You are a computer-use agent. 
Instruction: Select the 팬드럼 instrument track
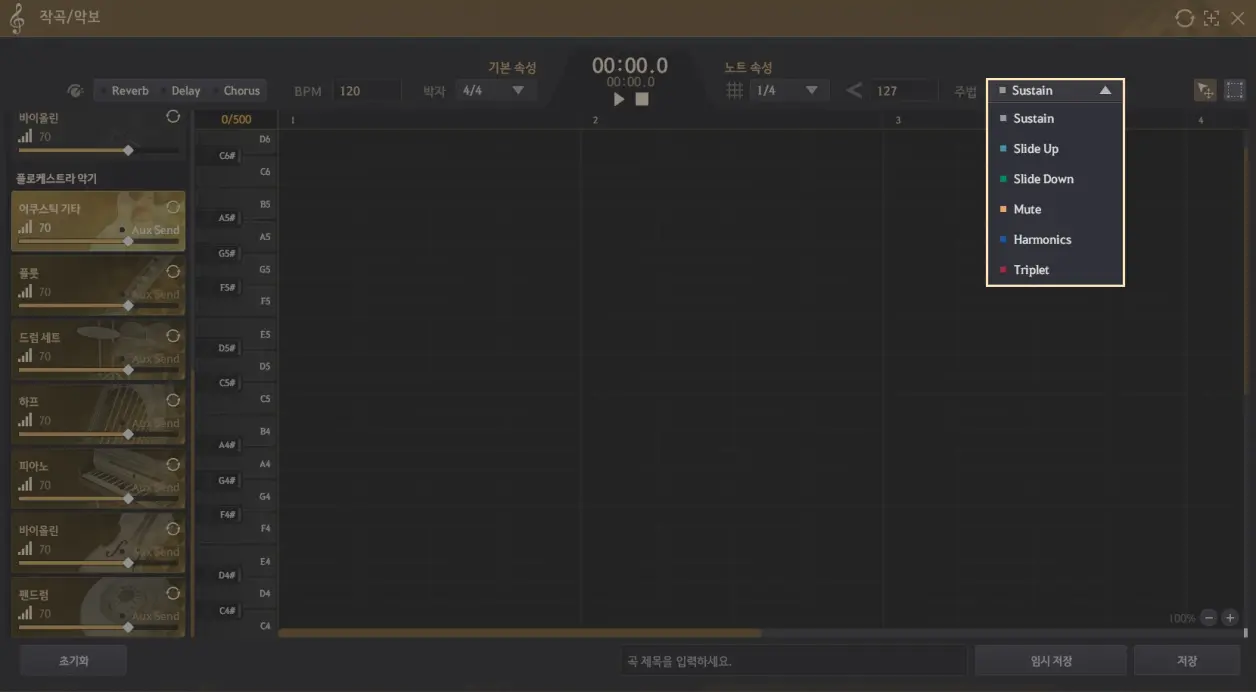point(98,607)
